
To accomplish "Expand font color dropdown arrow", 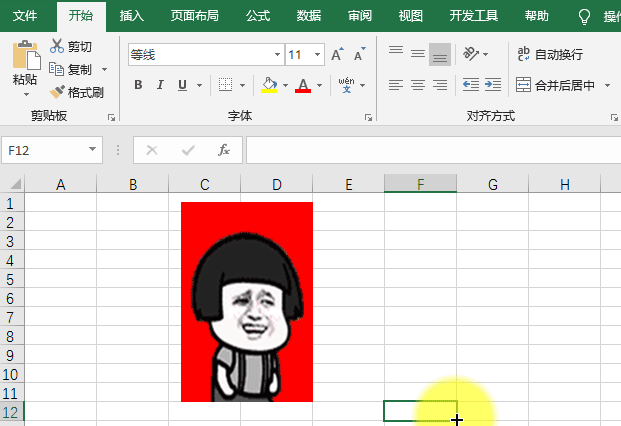I will [x=320, y=85].
